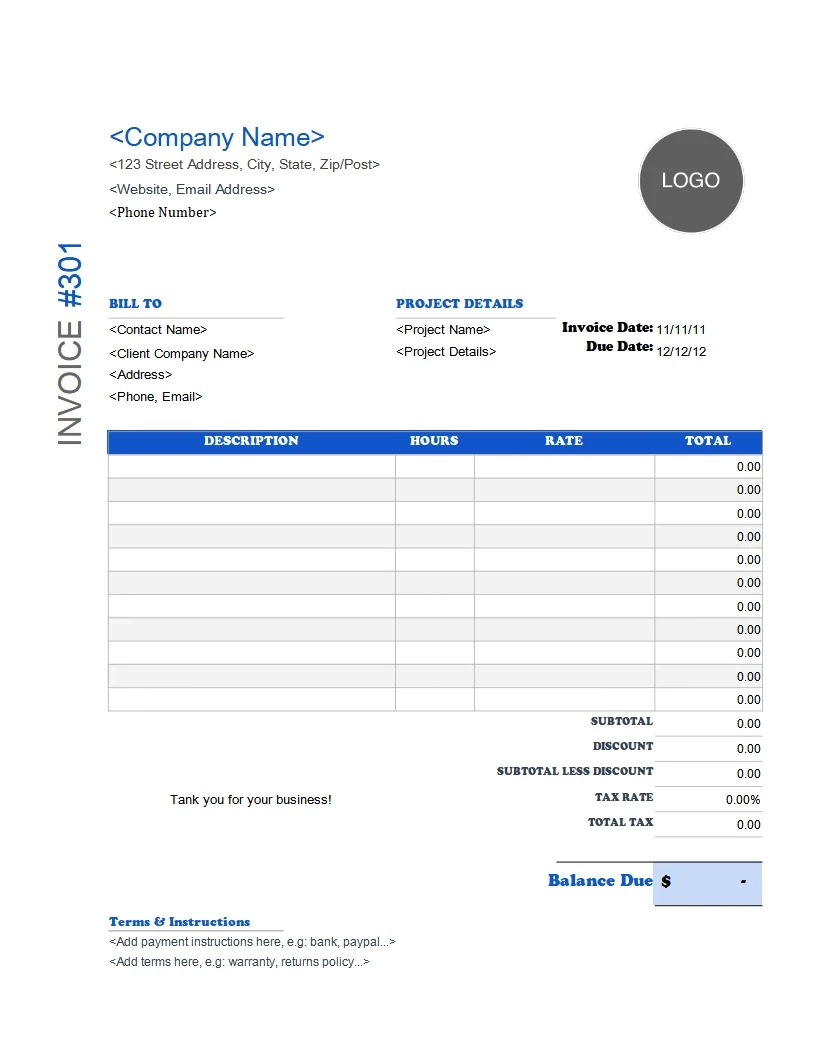Click the <Project Details> placeholder
The image size is (817, 1057).
(446, 351)
